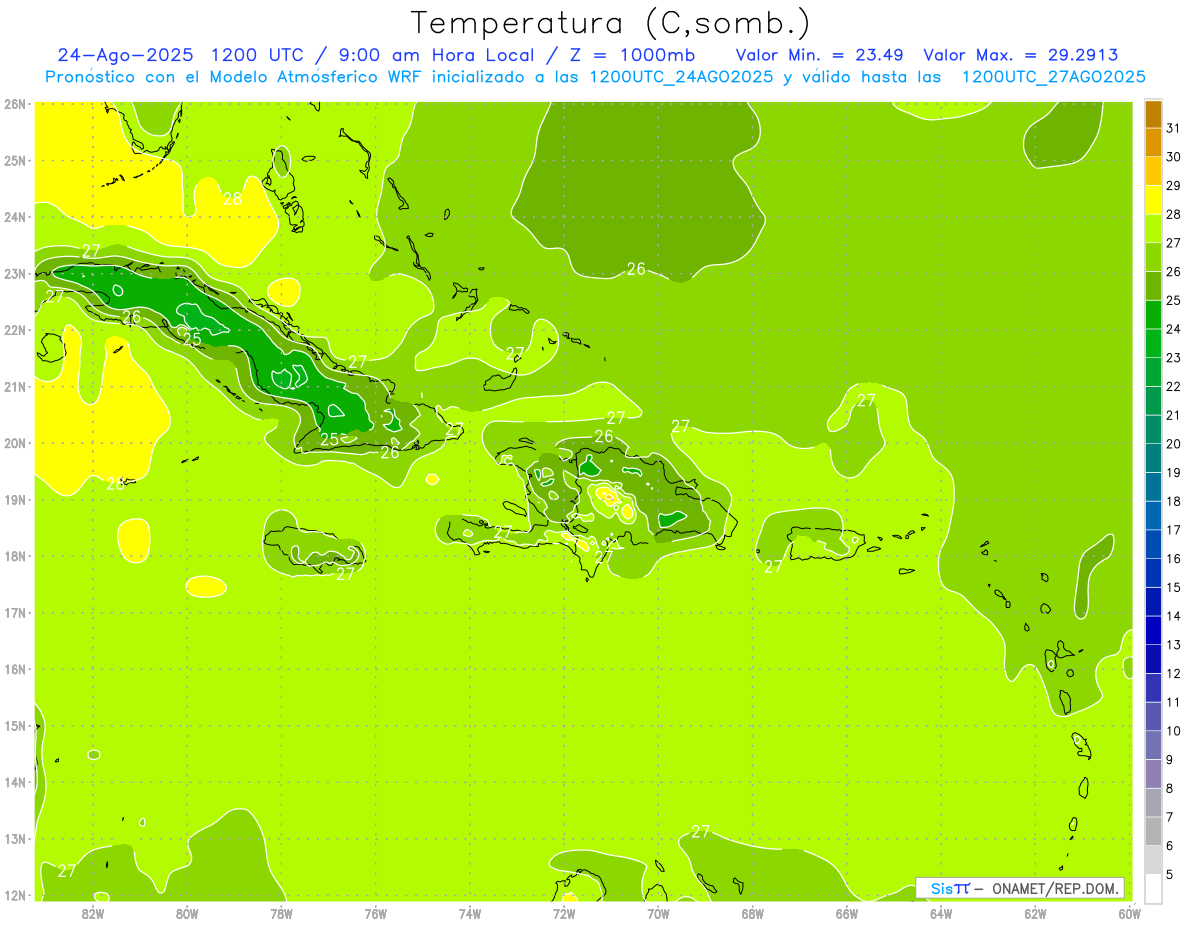
Task: Click the '12N' latitude axis label
Action: [15, 895]
